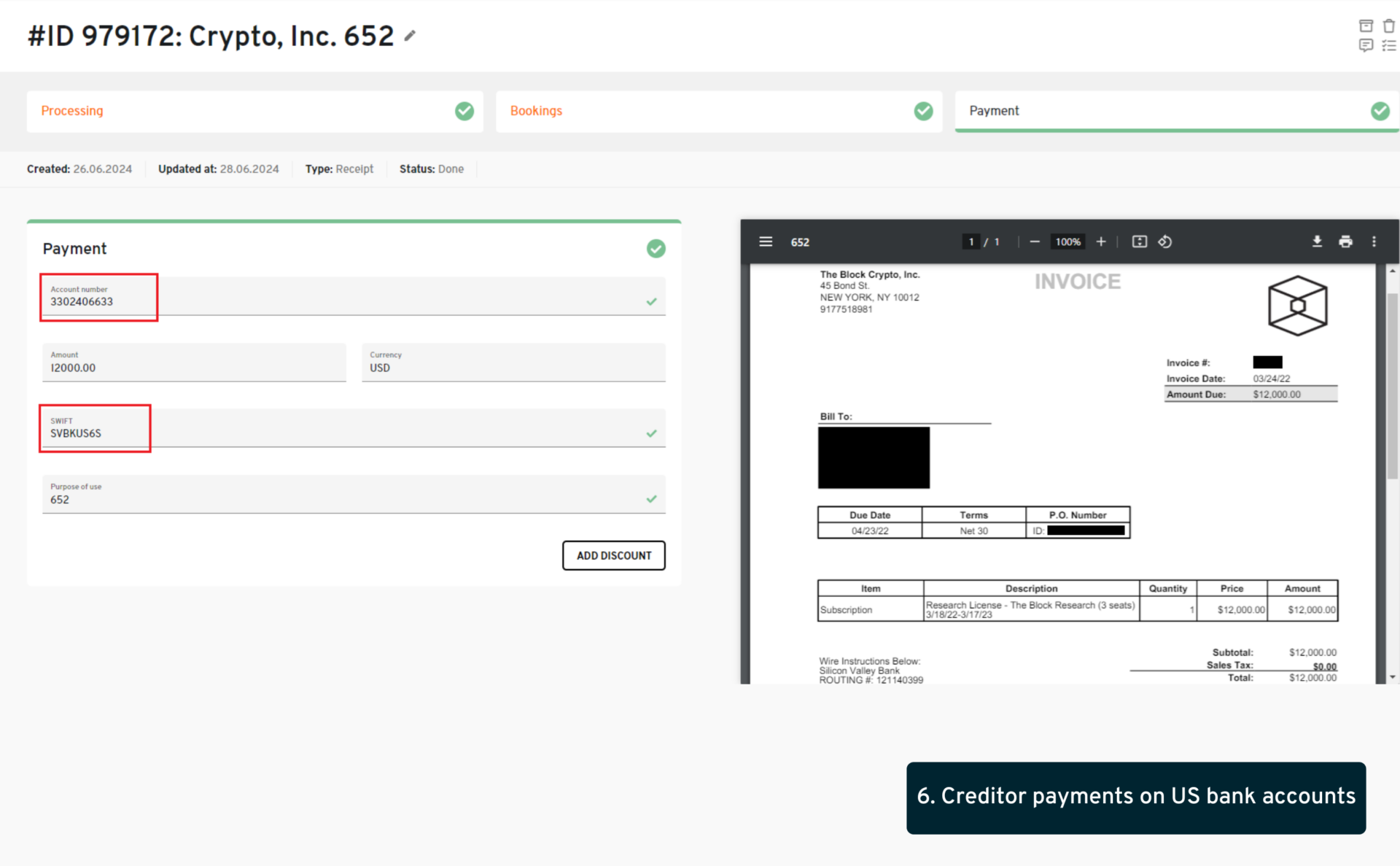Image resolution: width=1400 pixels, height=866 pixels.
Task: Click the PDF page number box
Action: point(971,241)
